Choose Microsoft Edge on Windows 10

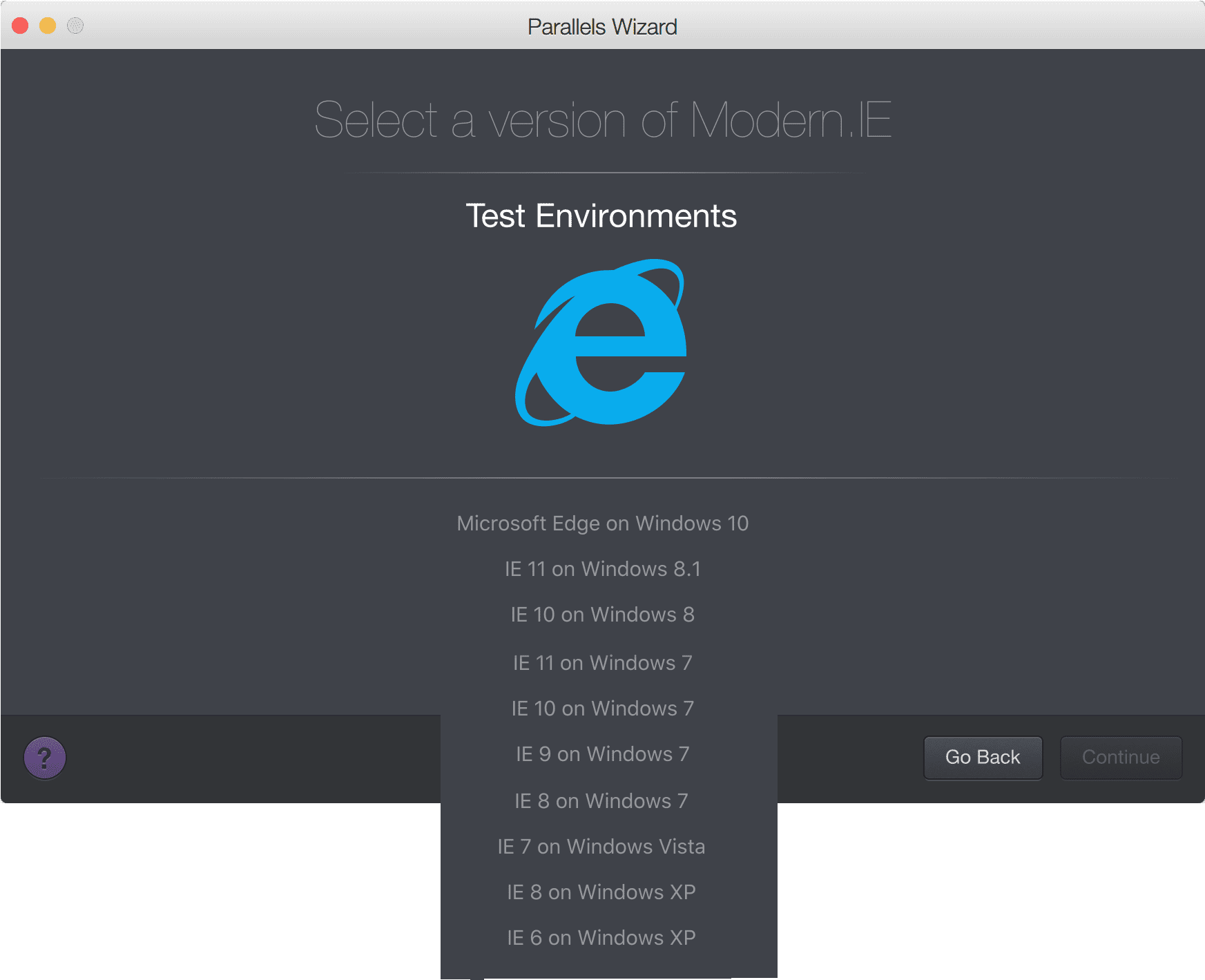(602, 523)
